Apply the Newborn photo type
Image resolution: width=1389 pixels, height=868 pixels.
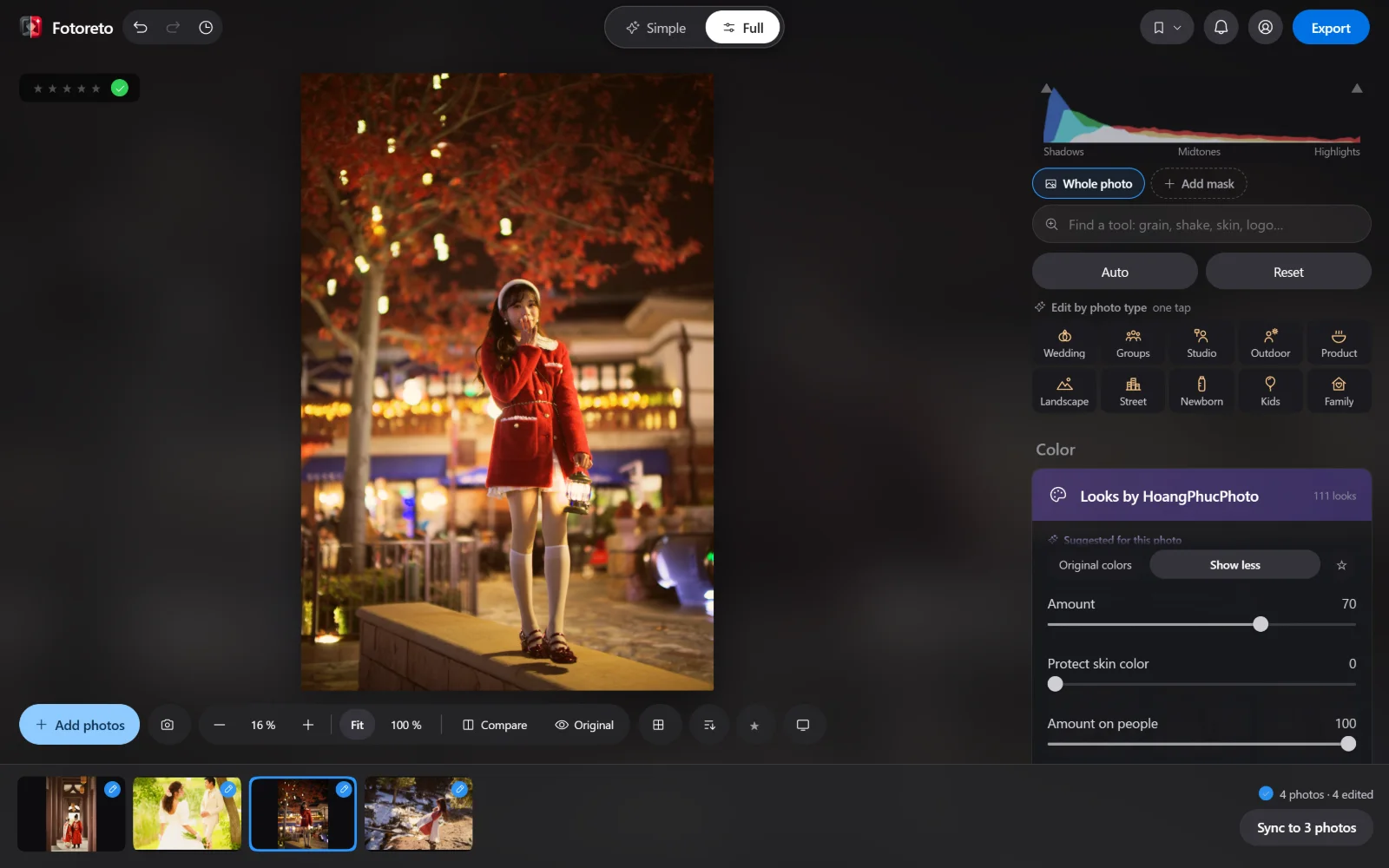point(1201,391)
